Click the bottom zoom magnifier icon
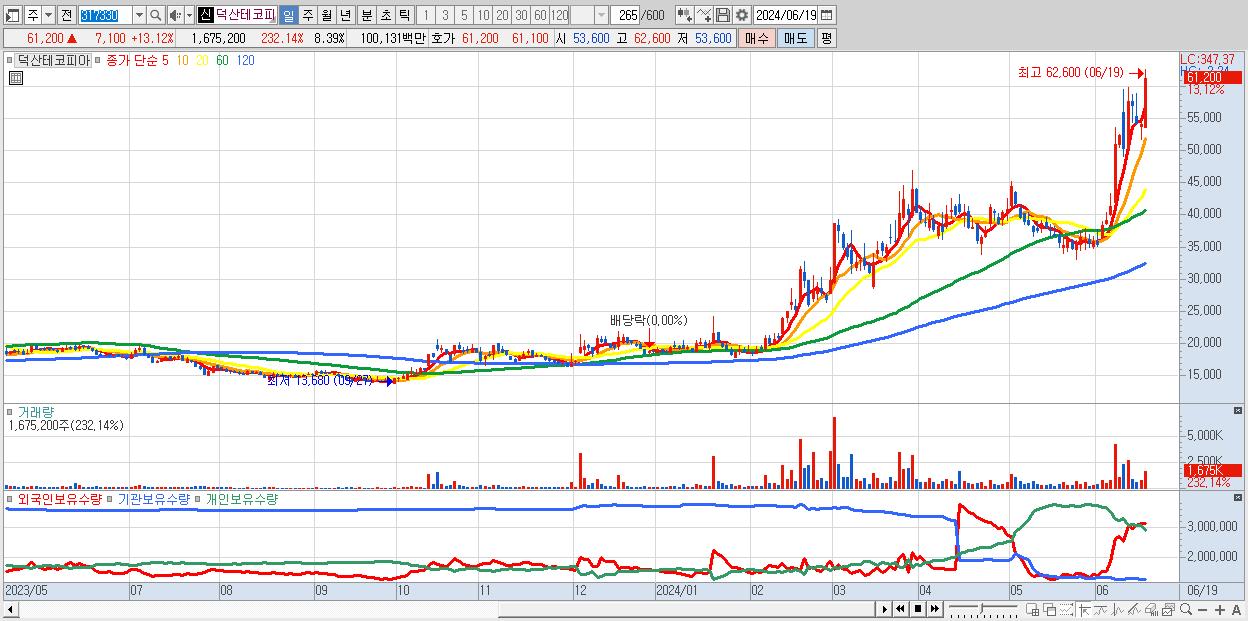Screen dimensions: 1248x621 (1186, 610)
